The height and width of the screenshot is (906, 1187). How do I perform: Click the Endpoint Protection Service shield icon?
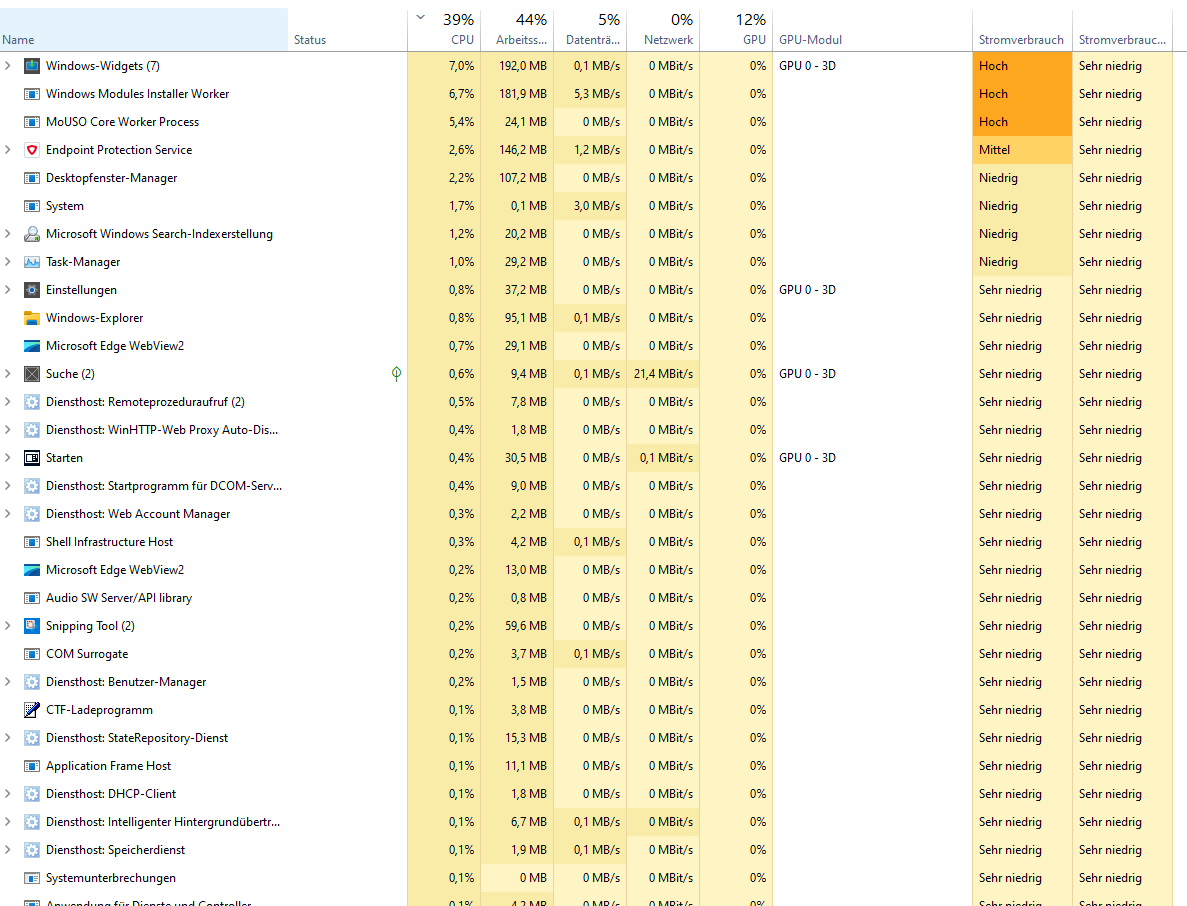point(32,150)
